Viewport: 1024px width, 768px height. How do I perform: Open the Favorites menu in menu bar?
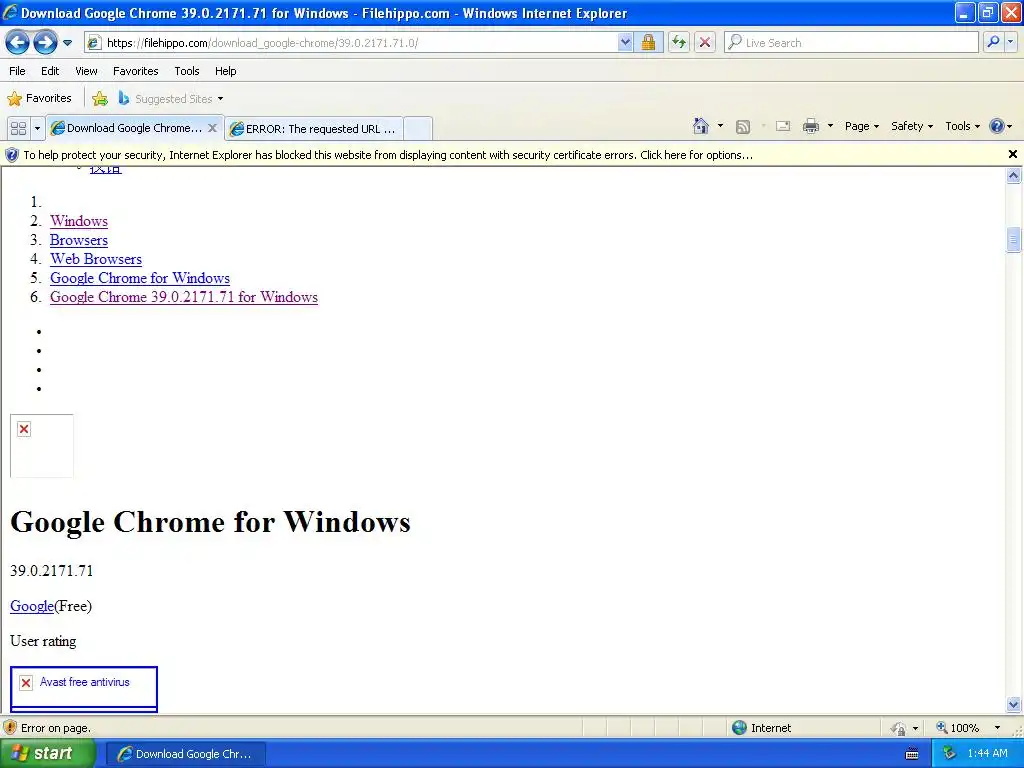[135, 71]
